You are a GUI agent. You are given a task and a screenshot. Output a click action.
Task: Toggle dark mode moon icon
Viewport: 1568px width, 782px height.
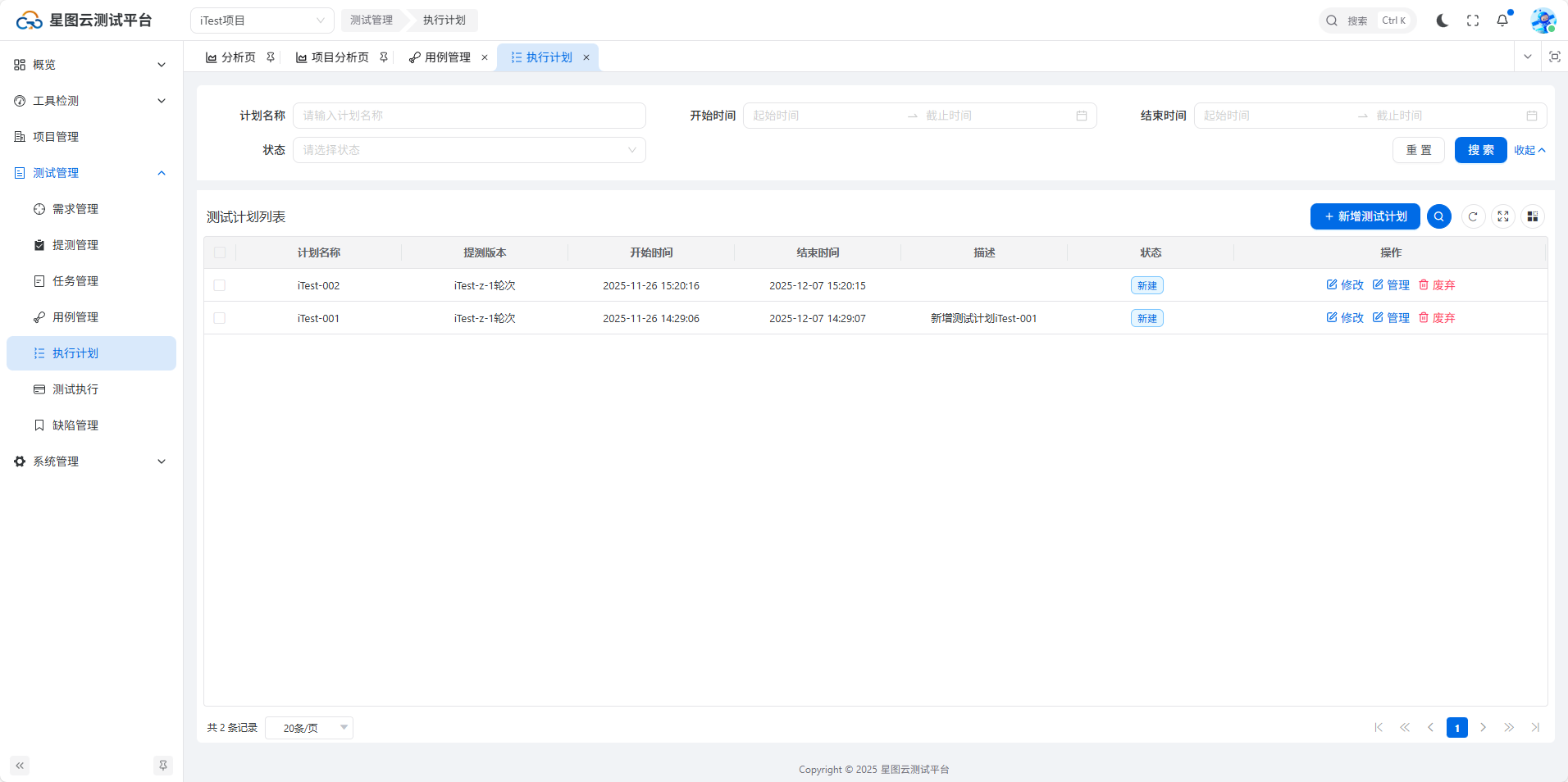[1442, 20]
